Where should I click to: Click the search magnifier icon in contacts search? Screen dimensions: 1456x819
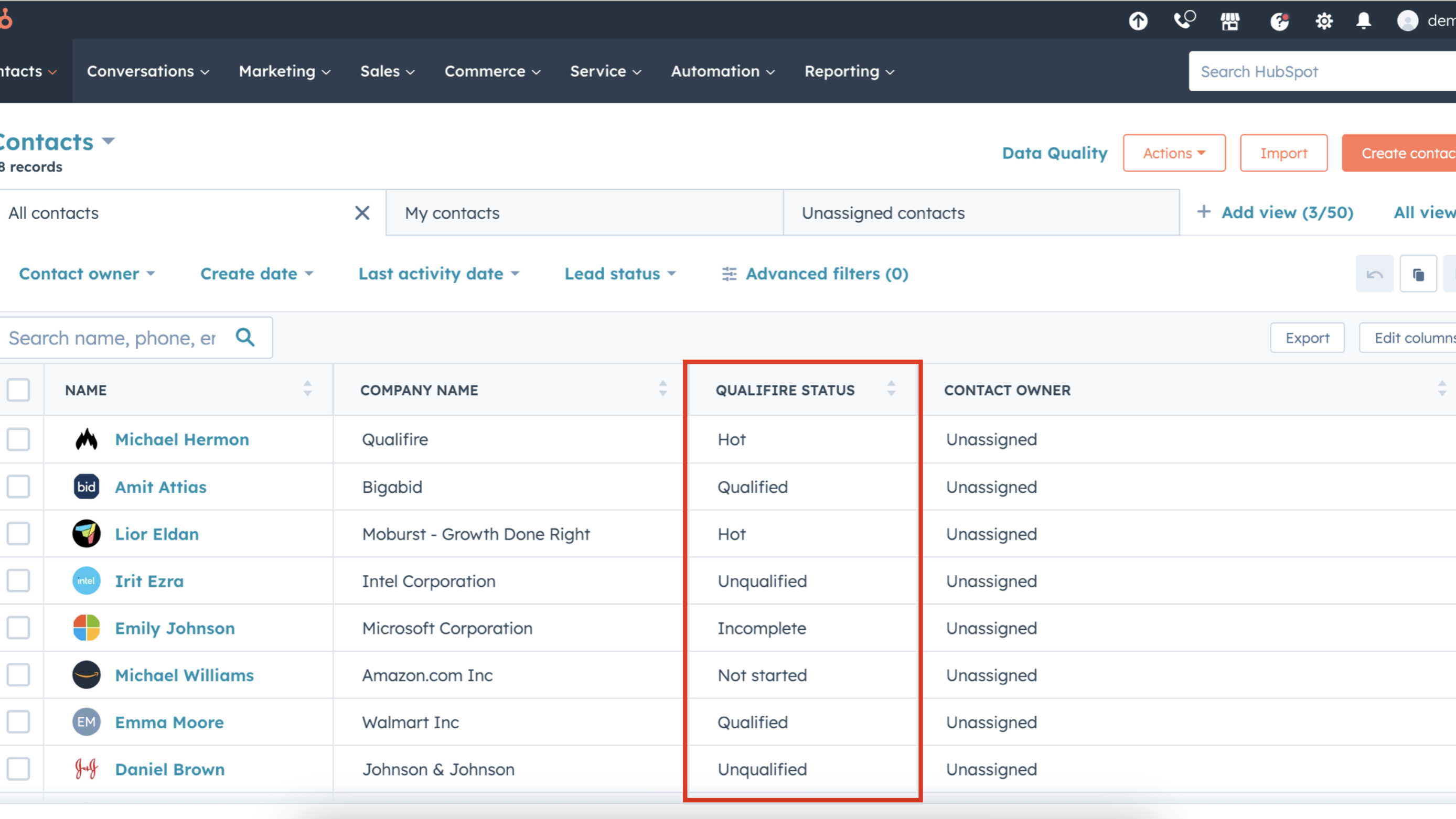[245, 338]
